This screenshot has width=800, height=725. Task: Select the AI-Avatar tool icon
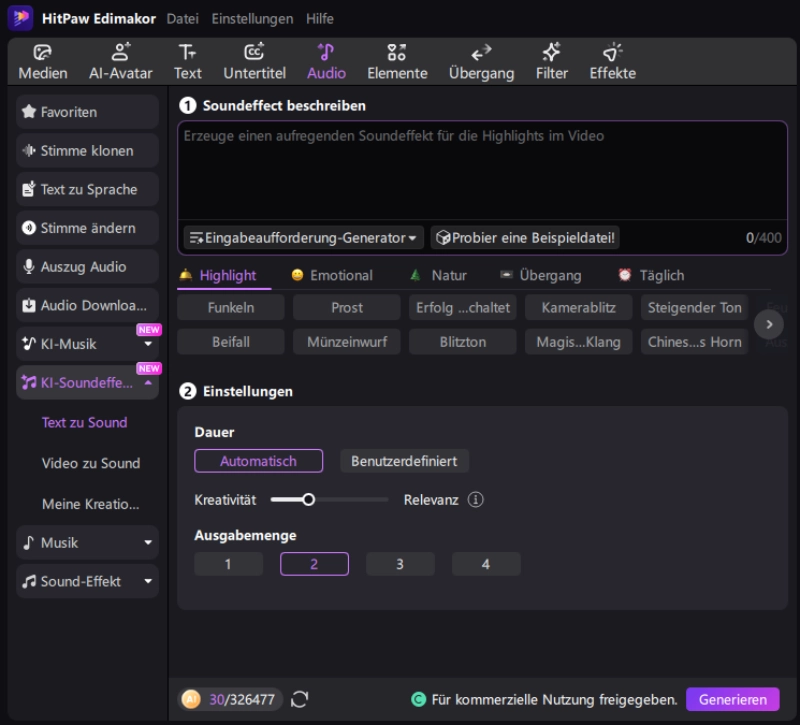pos(120,62)
